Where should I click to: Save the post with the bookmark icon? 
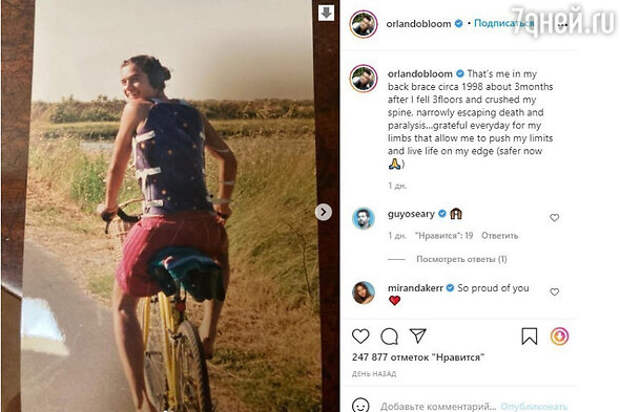tap(530, 337)
